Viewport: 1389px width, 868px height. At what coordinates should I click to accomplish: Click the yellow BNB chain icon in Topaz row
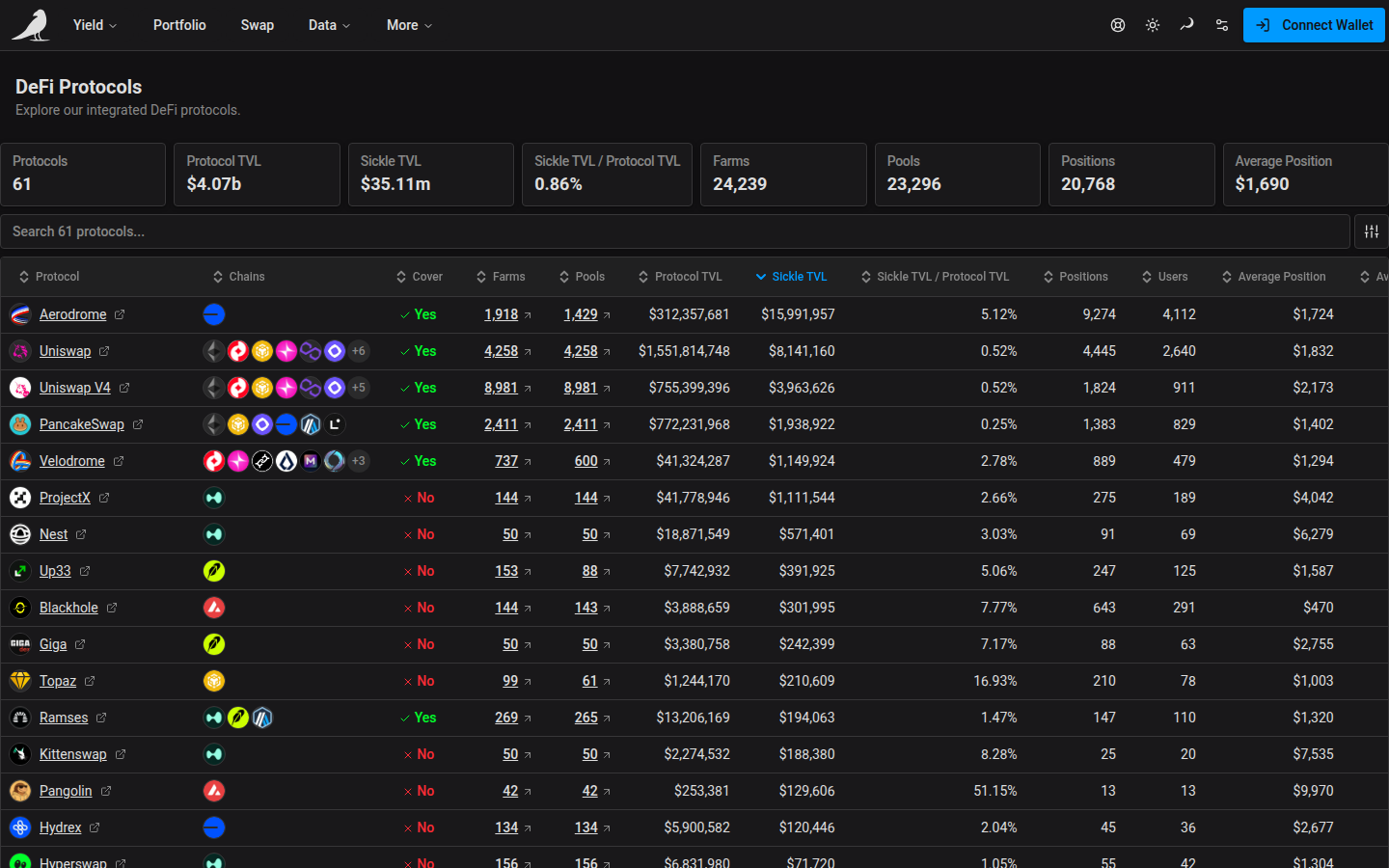tap(214, 681)
